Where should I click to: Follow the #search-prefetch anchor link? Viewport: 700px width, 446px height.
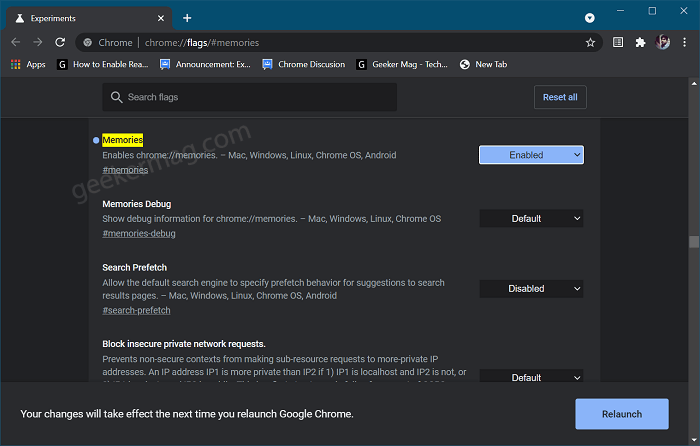136,310
